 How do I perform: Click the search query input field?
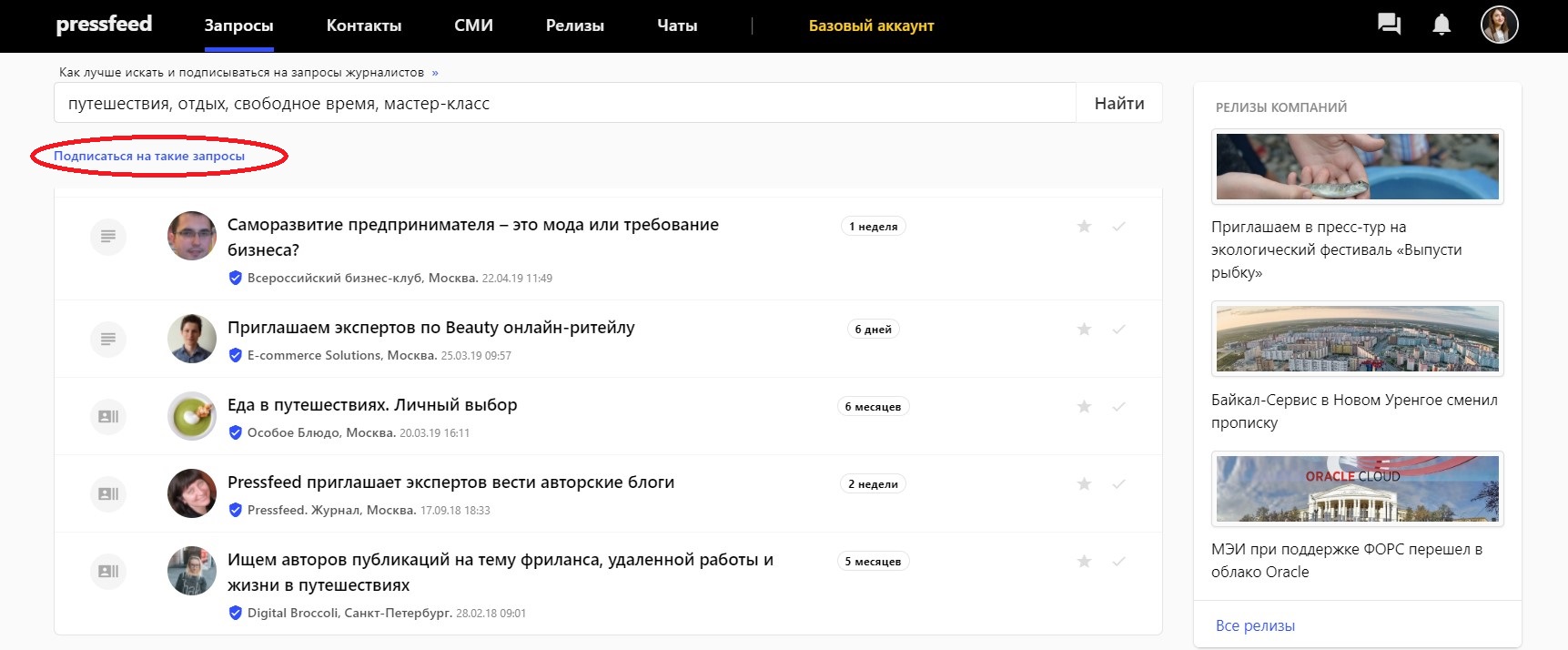(564, 104)
